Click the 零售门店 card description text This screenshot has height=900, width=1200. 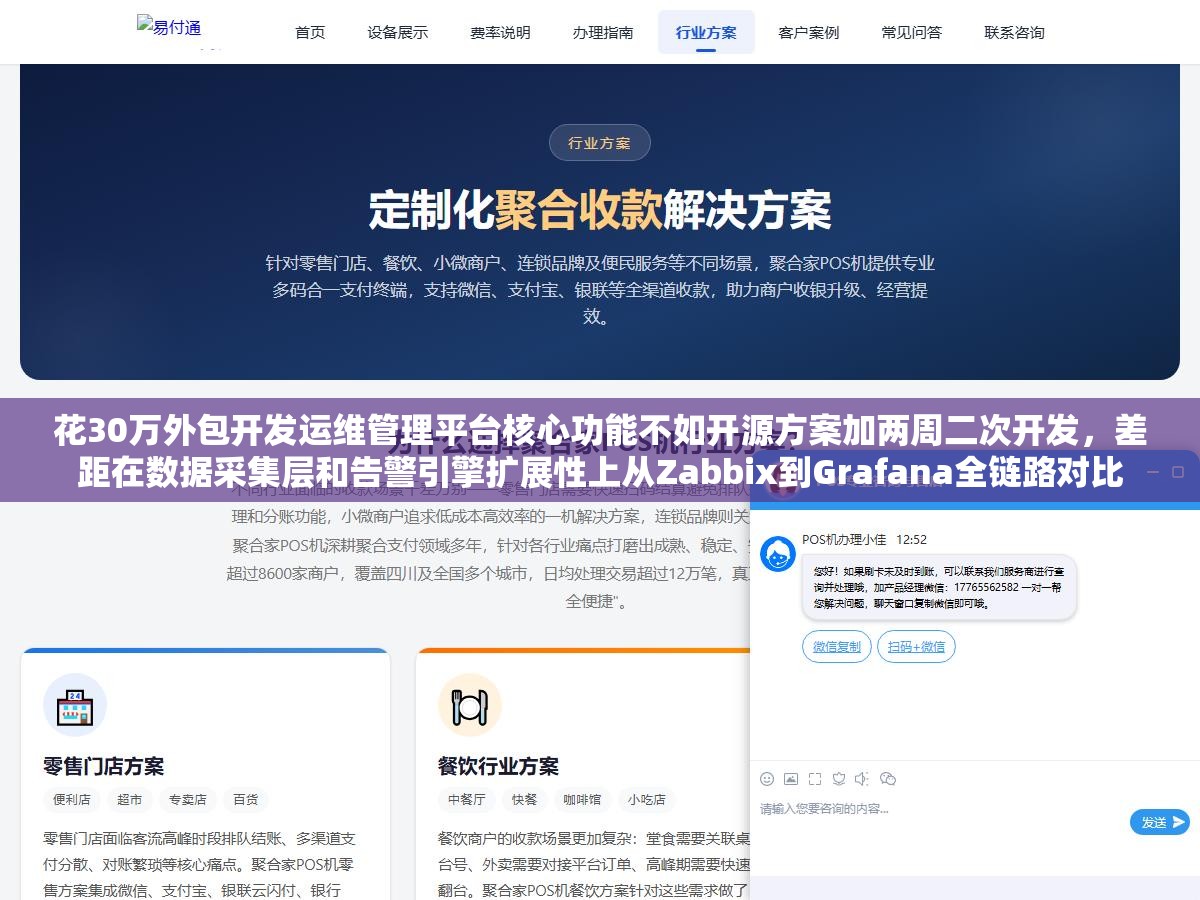(x=200, y=864)
